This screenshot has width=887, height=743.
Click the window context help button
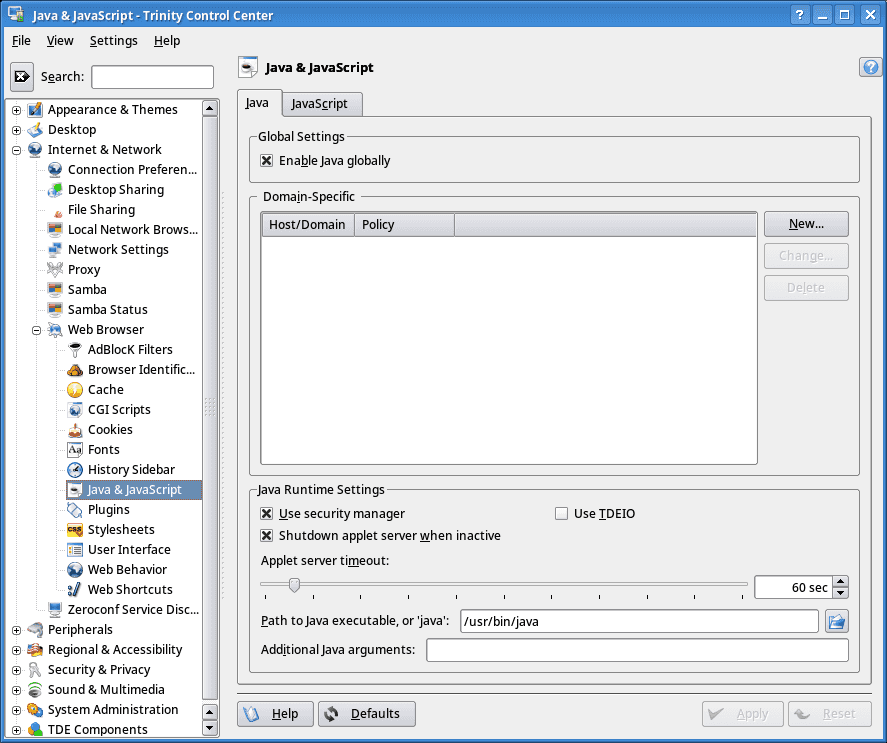(799, 15)
